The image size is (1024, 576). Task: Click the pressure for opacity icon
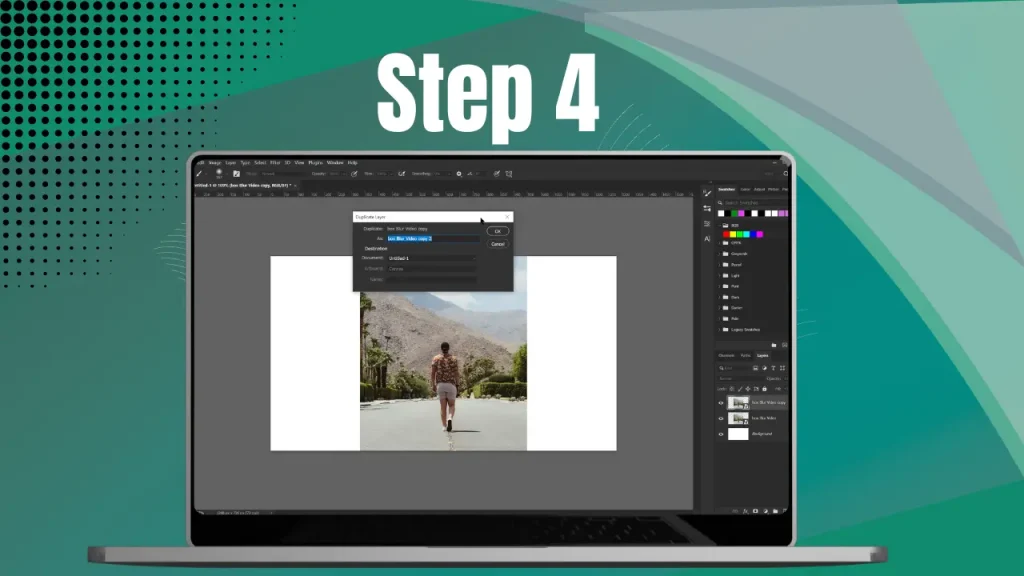[354, 174]
